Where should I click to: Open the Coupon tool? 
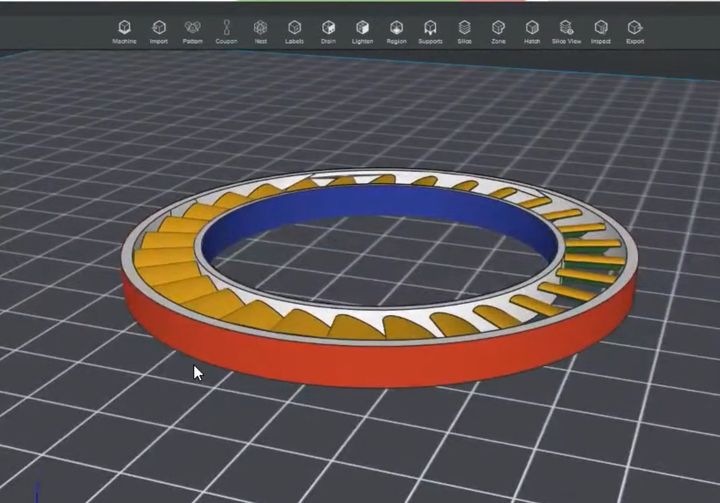(226, 30)
